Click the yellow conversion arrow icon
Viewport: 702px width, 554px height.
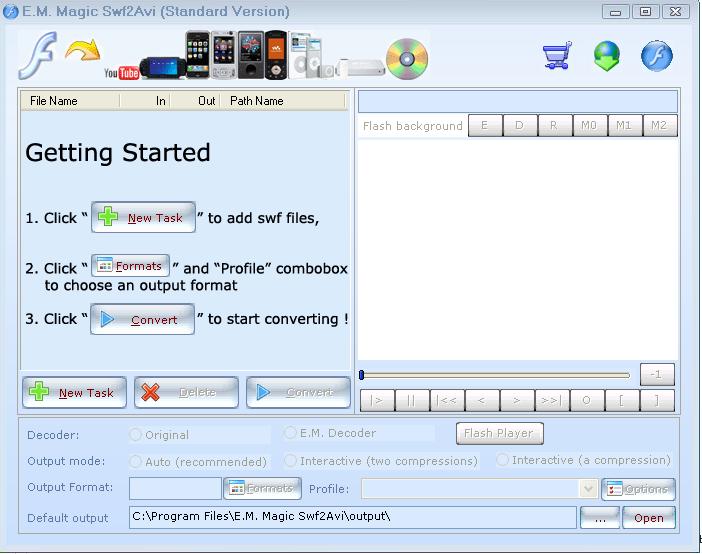83,50
